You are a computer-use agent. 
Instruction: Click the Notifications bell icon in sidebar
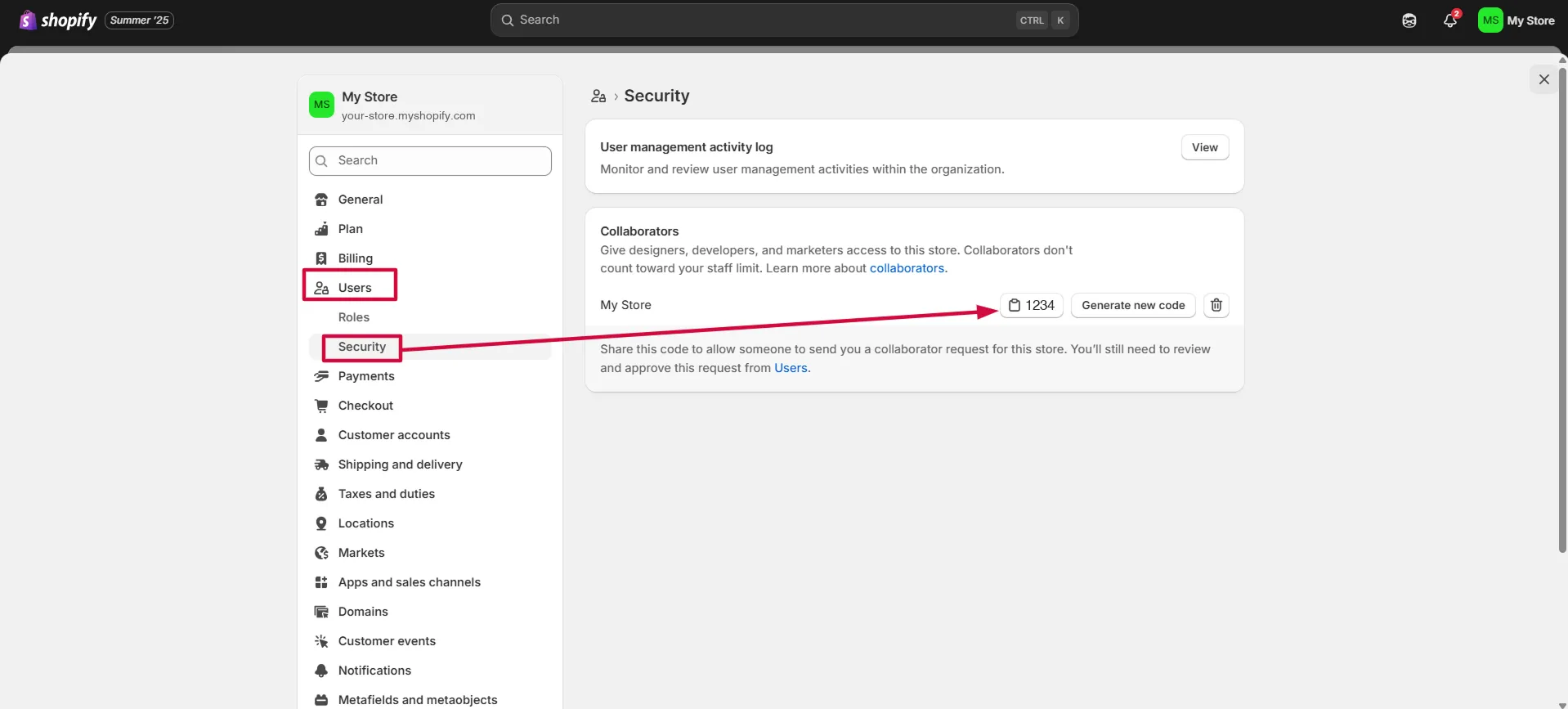[321, 671]
